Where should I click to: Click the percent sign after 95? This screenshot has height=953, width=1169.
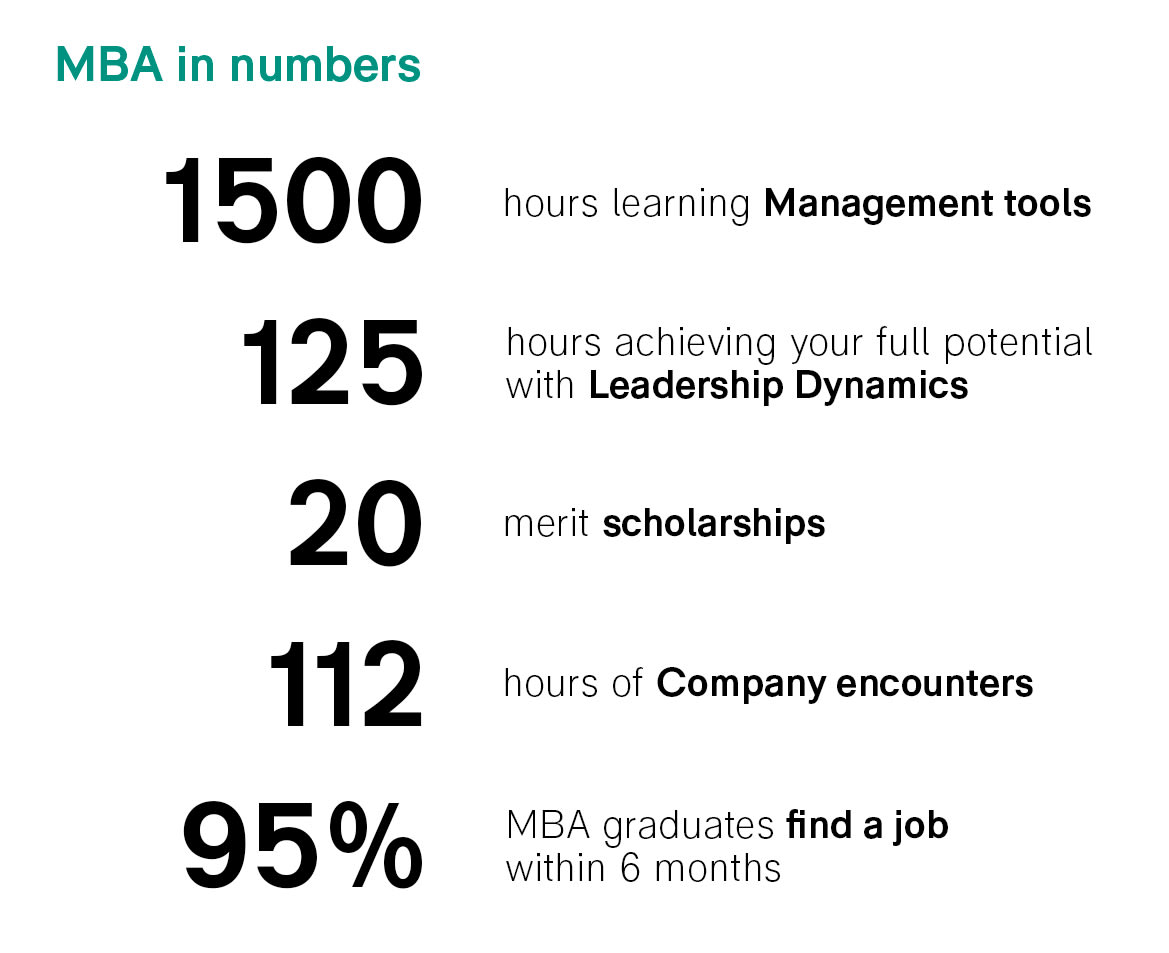tap(376, 845)
